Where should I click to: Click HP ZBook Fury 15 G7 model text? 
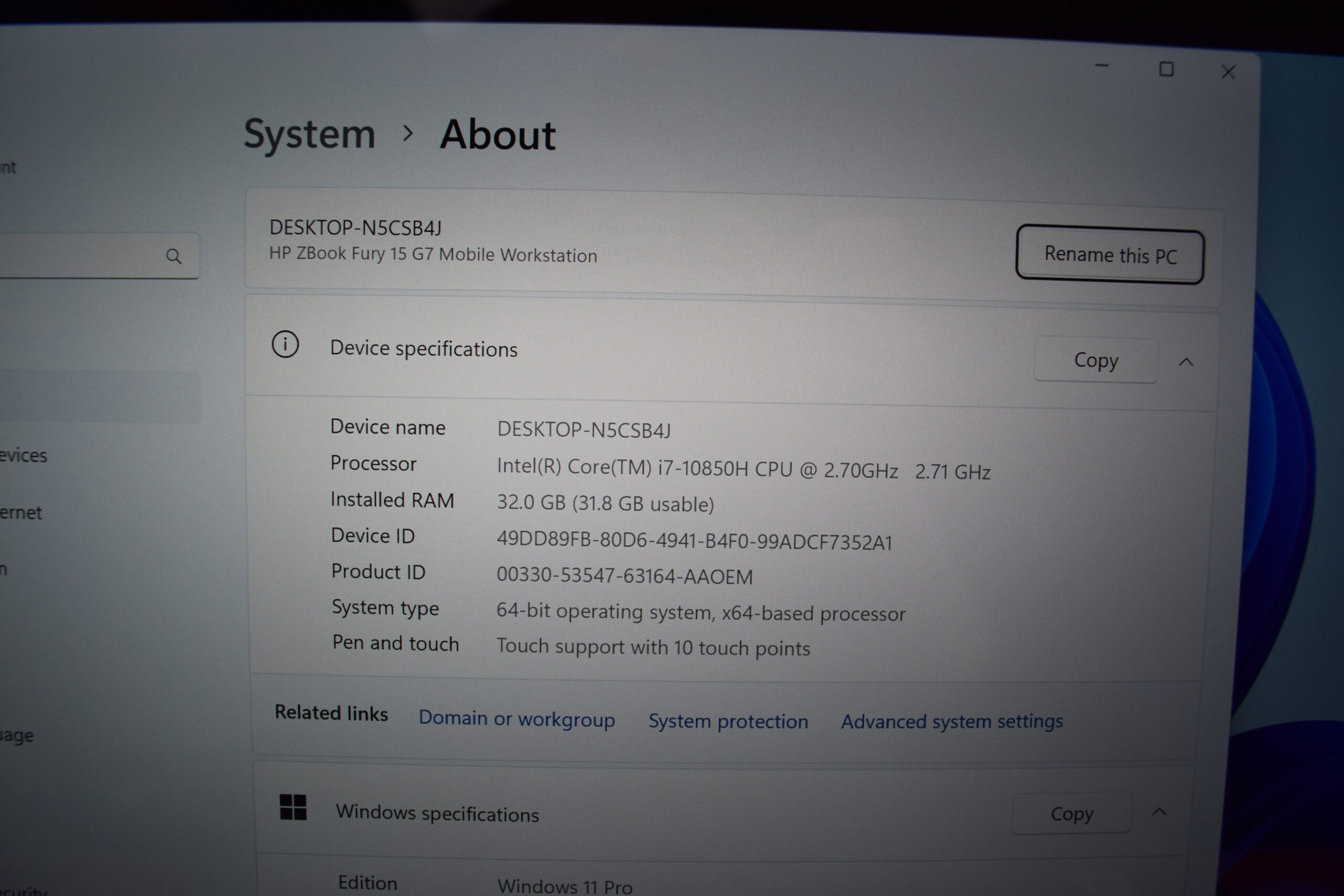click(x=433, y=254)
